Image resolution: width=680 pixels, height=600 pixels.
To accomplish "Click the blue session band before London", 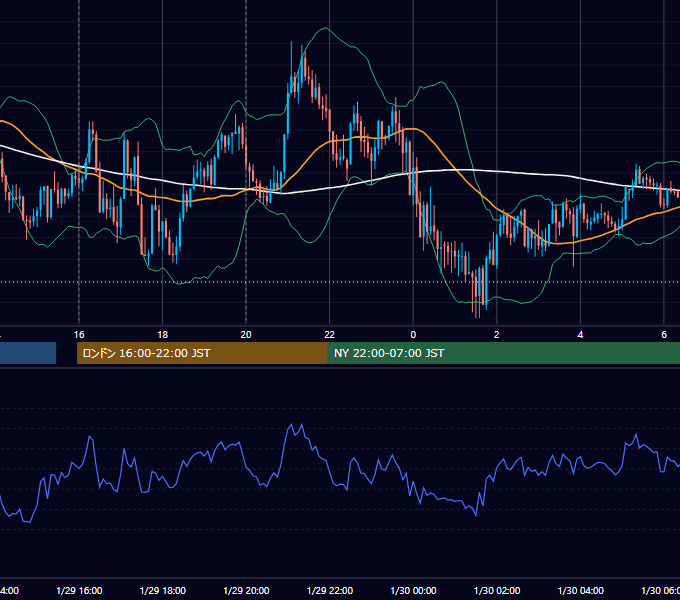I will (x=28, y=353).
